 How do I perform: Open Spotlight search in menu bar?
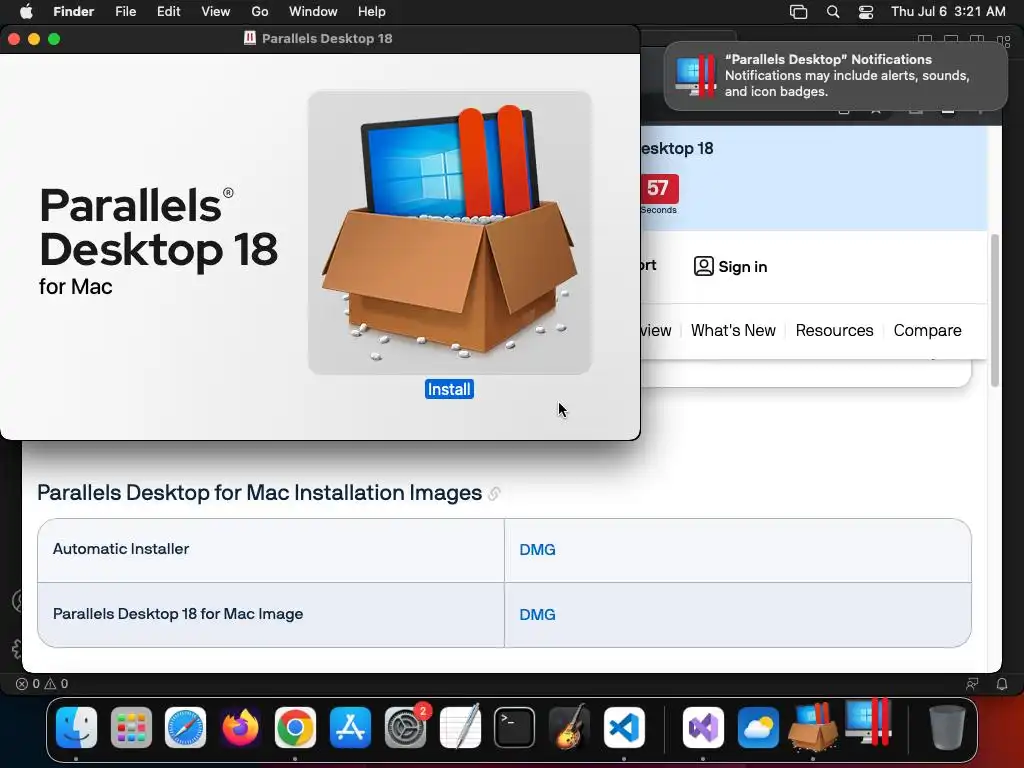[833, 12]
